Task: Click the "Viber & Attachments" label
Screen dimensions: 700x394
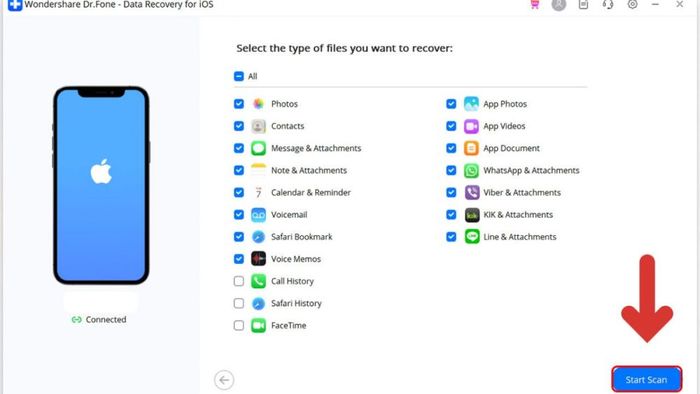Action: click(x=522, y=193)
